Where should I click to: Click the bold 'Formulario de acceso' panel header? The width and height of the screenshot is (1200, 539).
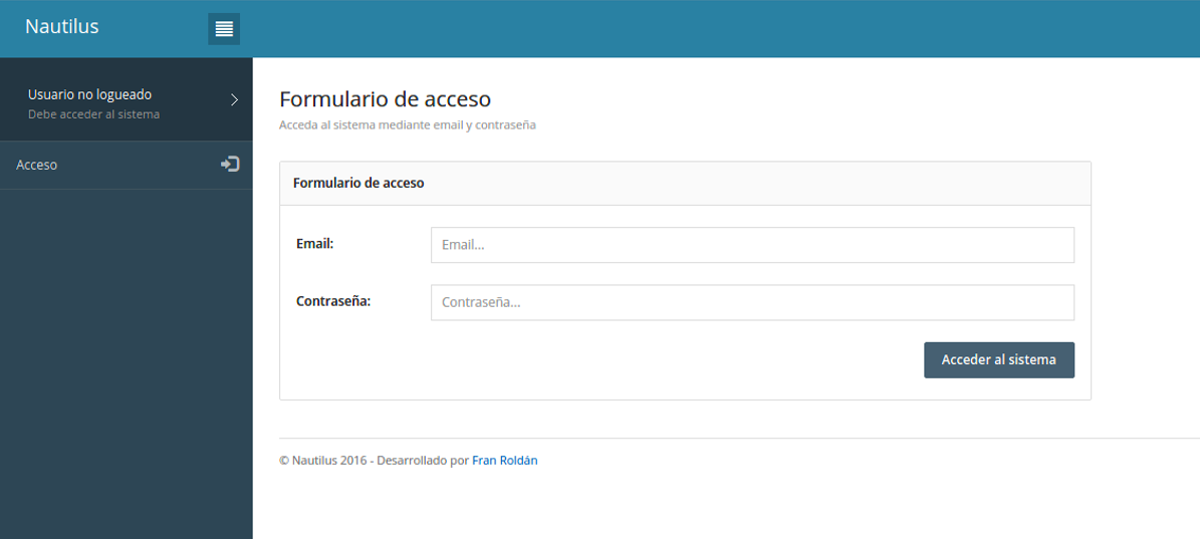[358, 183]
